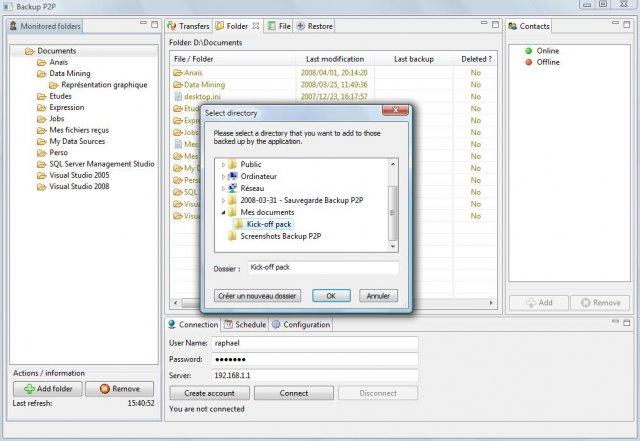Screen dimensions: 640x441
Task: Click the Kick-off pack folder icon
Action: [238, 224]
